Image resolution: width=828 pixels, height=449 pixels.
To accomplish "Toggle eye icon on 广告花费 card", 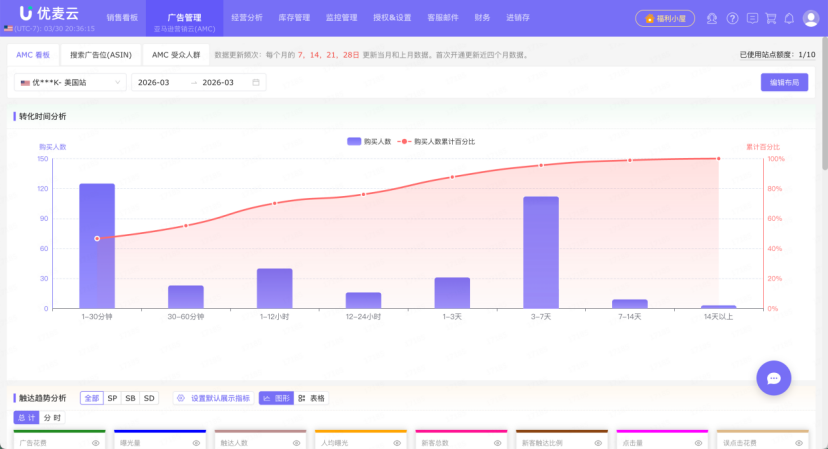I will pyautogui.click(x=97, y=442).
